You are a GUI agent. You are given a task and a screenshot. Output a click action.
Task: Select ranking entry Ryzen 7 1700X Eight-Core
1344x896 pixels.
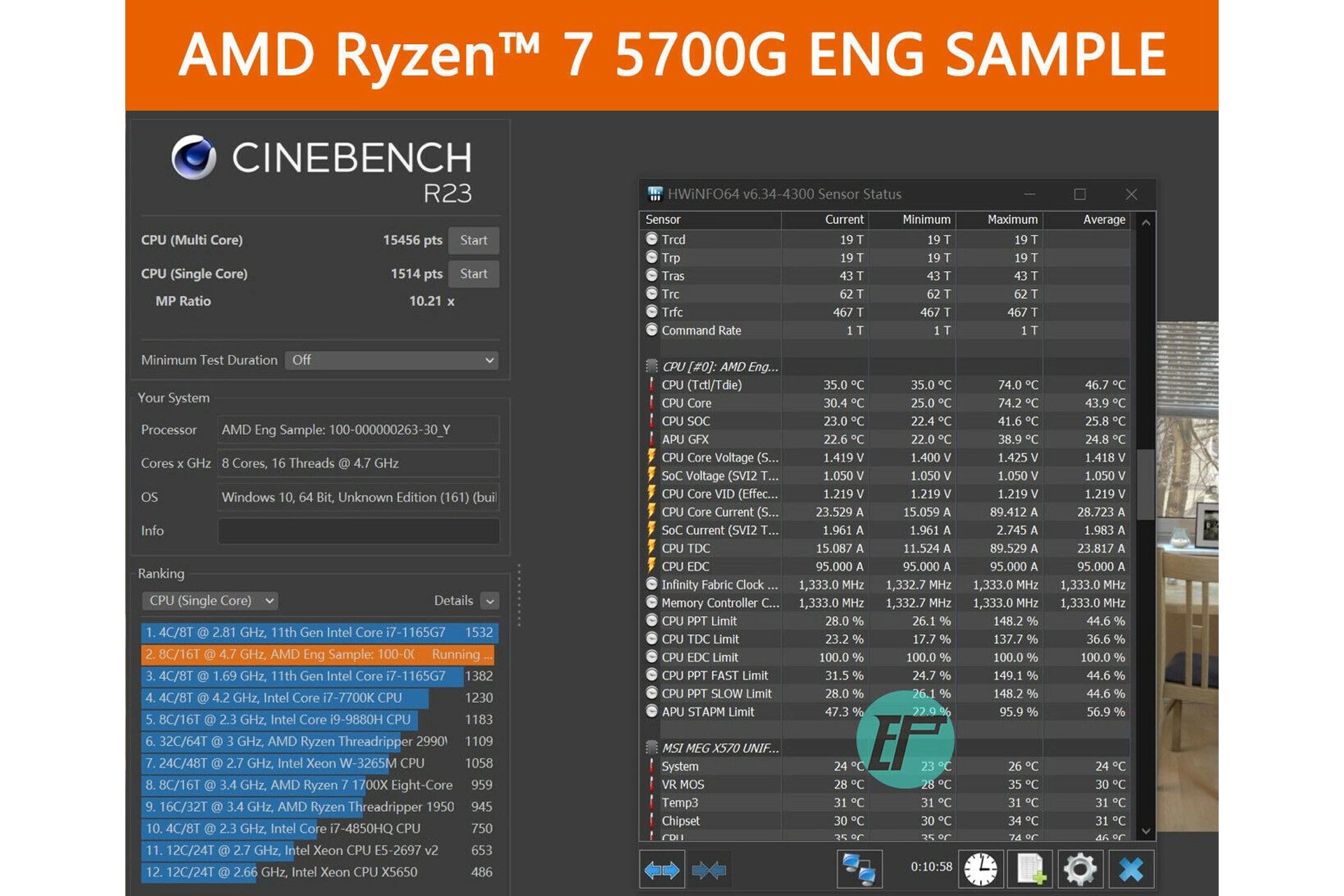click(x=320, y=785)
